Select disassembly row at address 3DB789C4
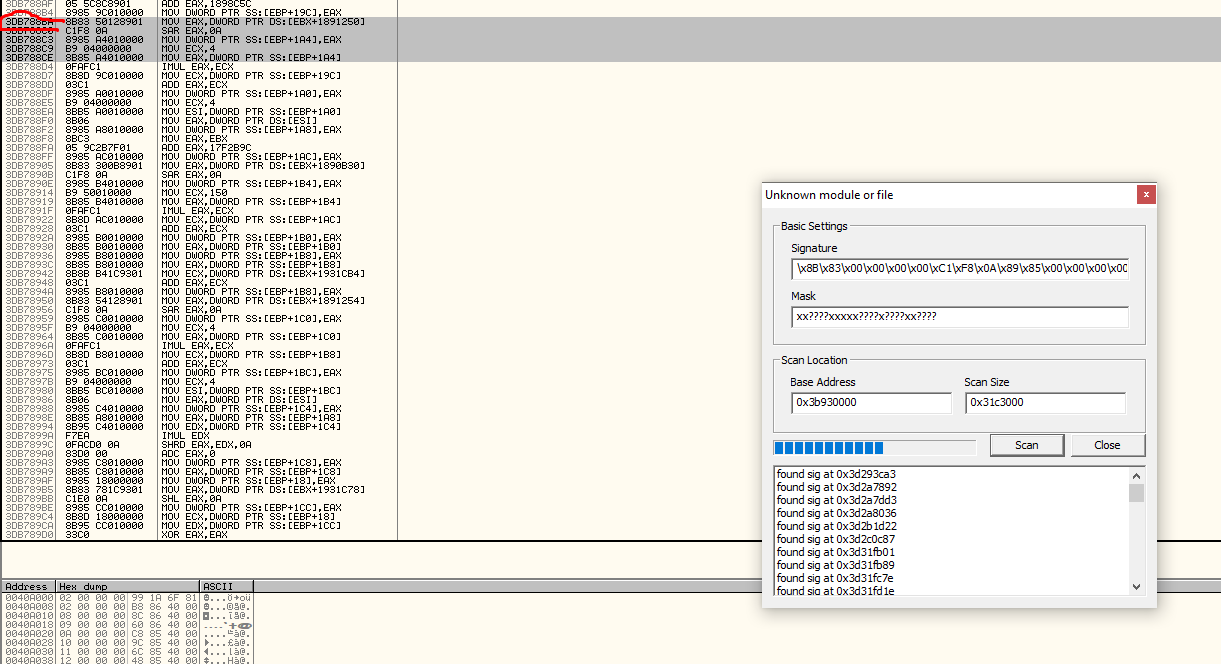Viewport: 1221px width, 664px height. click(200, 516)
